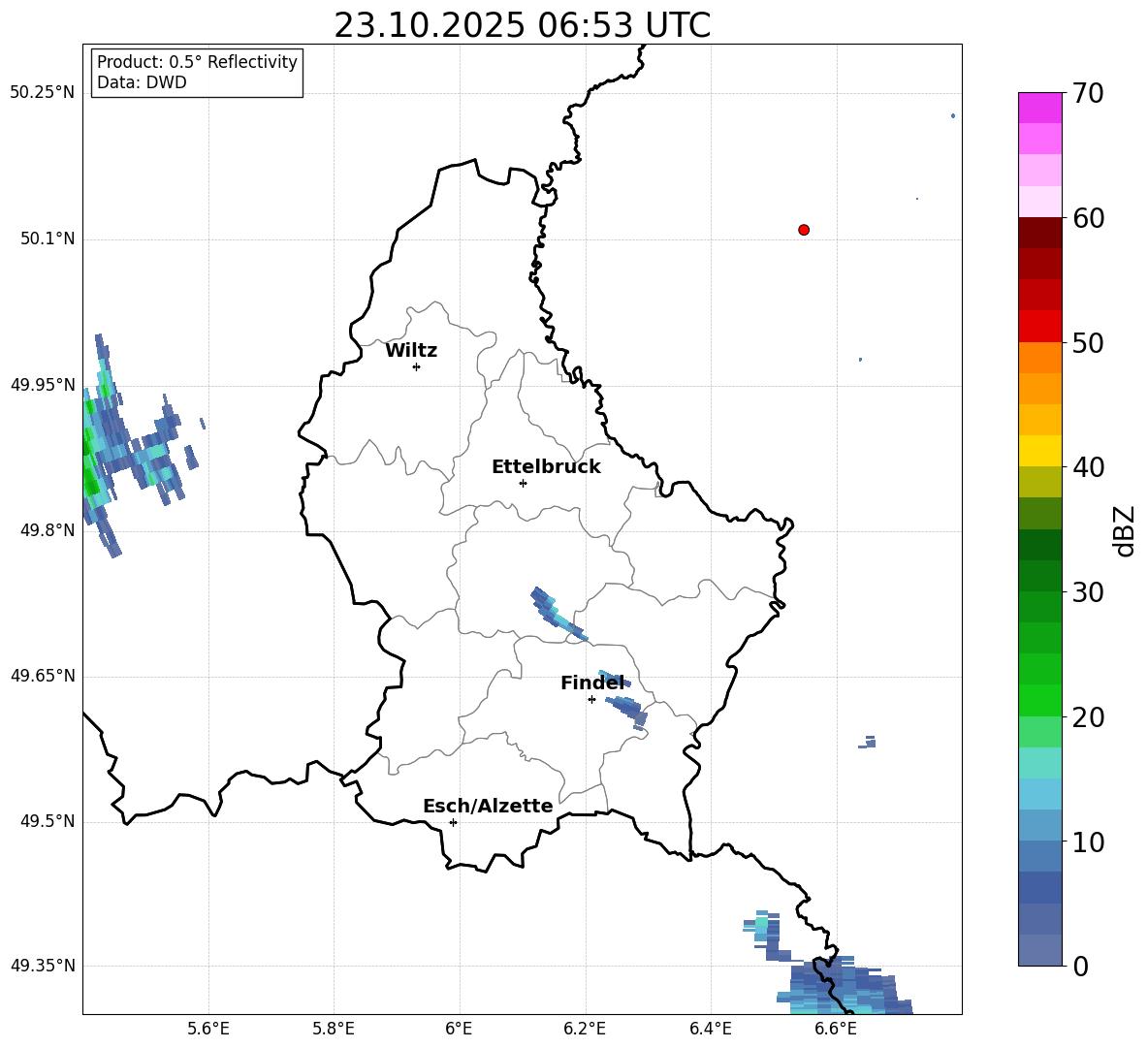Click the 49.95°N latitude label

coord(42,385)
